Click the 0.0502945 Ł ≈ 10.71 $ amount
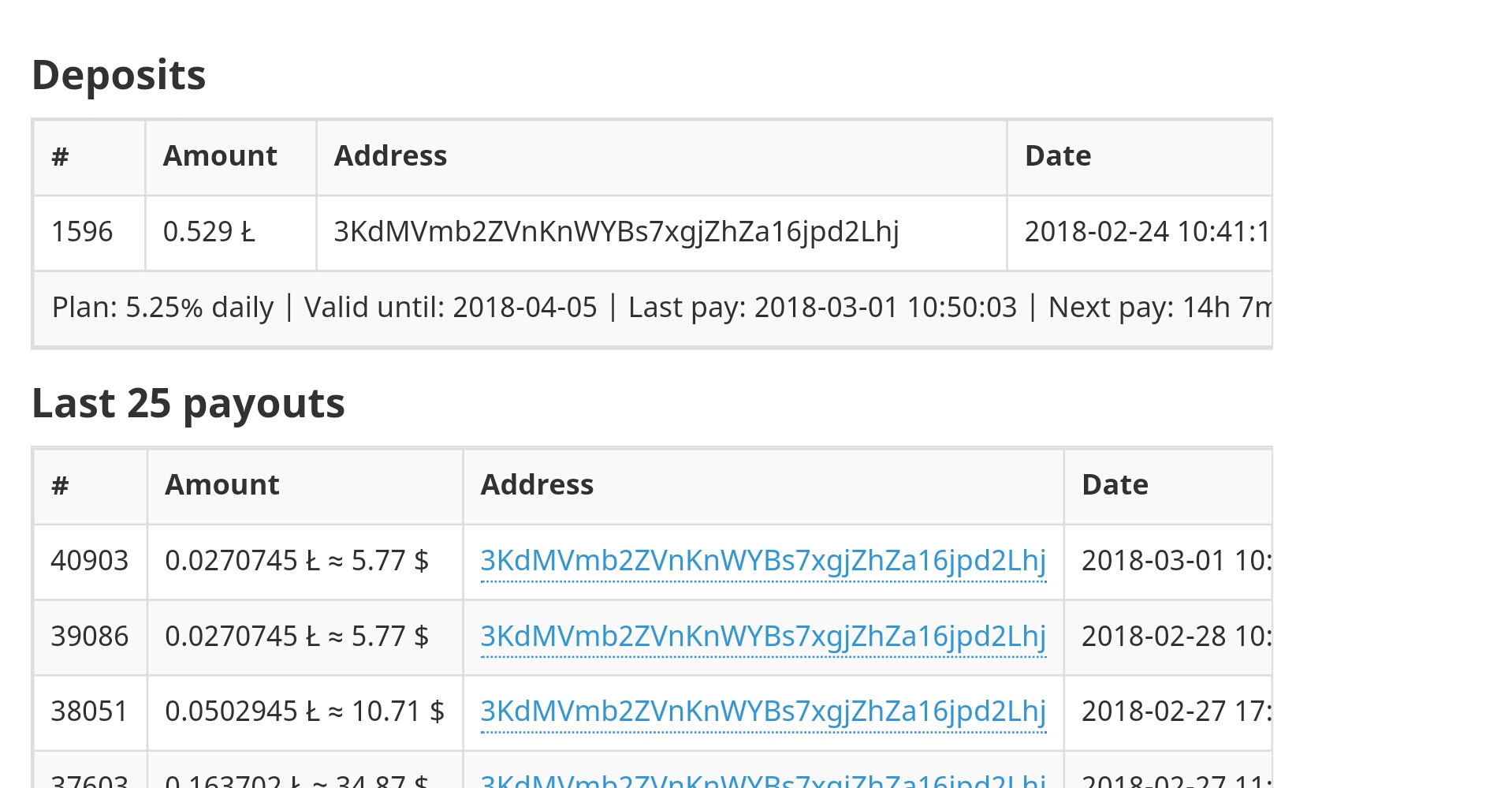The width and height of the screenshot is (1512, 788). click(x=304, y=711)
